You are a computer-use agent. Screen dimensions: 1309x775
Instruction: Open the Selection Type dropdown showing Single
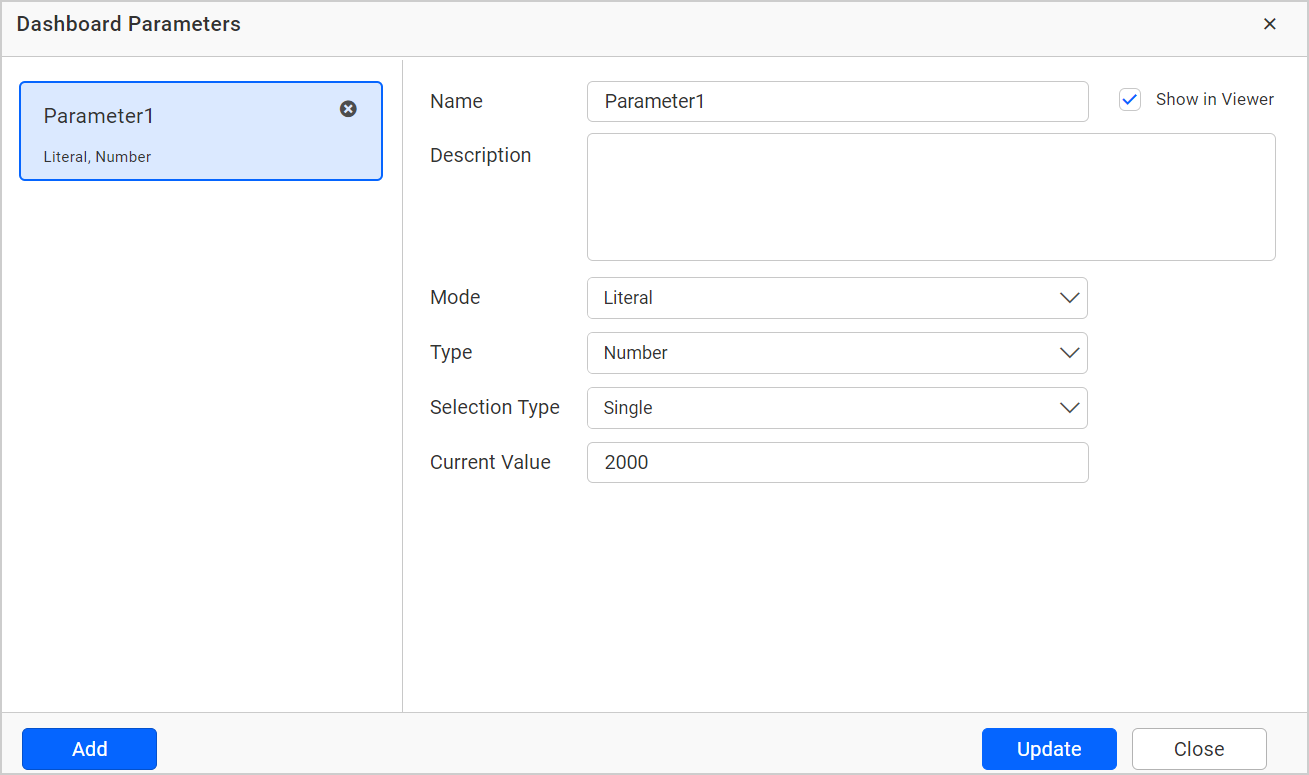[x=837, y=407]
